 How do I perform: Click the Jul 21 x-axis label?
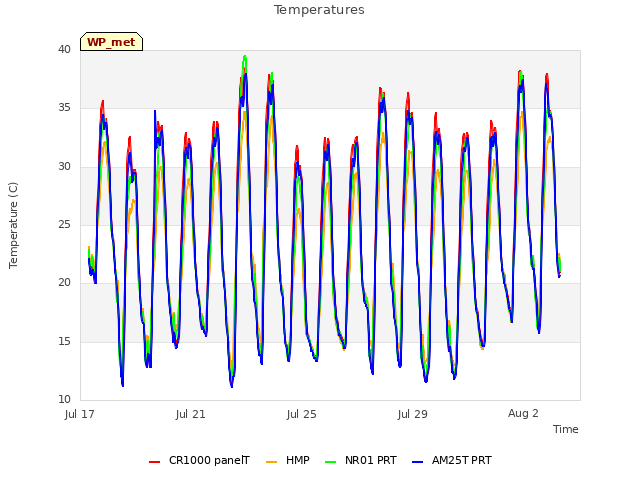pos(191,414)
